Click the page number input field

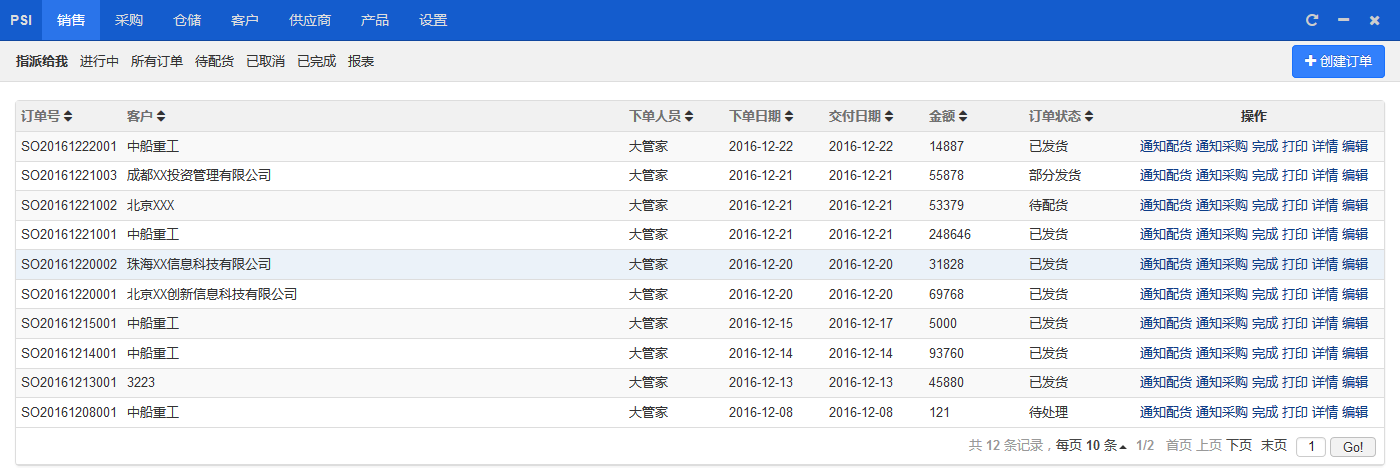pos(1311,447)
